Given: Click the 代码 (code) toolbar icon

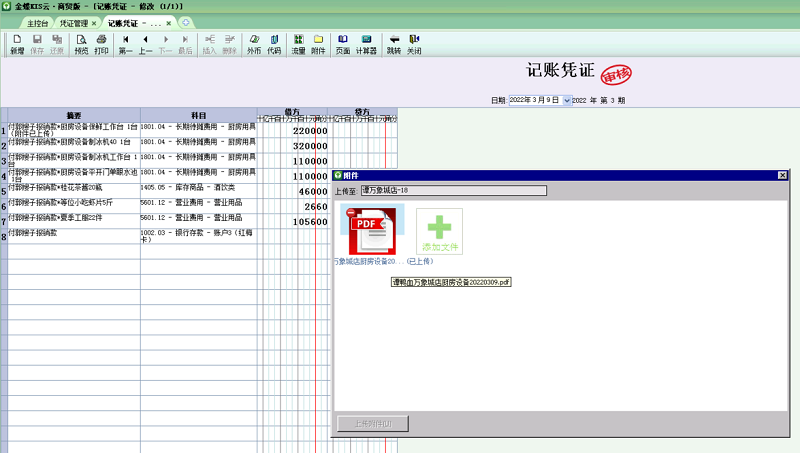Looking at the screenshot, I should (x=274, y=44).
